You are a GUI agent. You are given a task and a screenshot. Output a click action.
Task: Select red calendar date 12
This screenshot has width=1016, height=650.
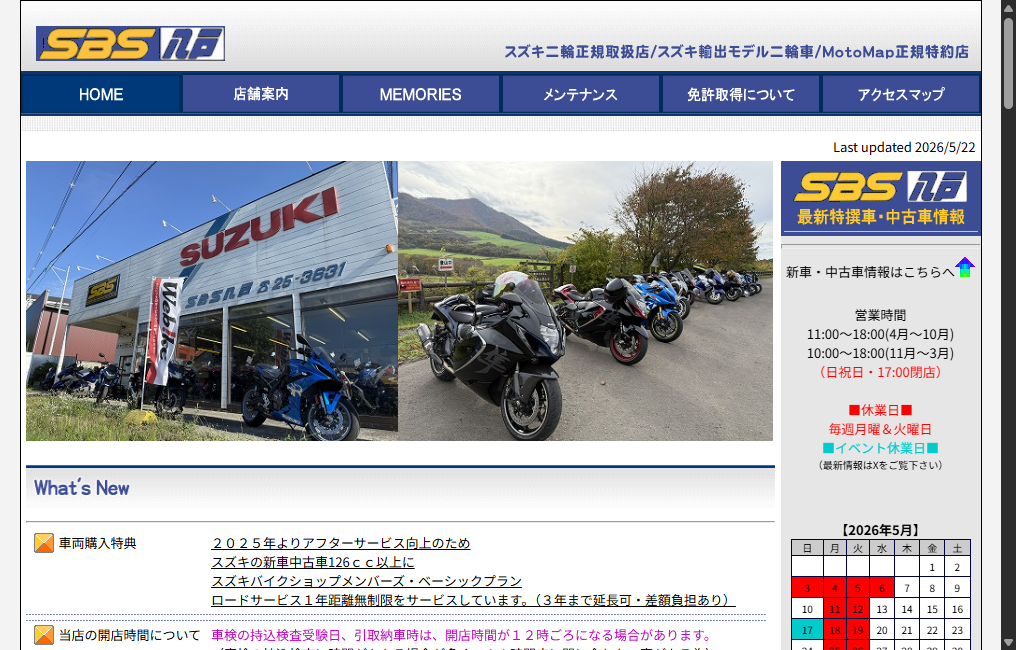(858, 609)
